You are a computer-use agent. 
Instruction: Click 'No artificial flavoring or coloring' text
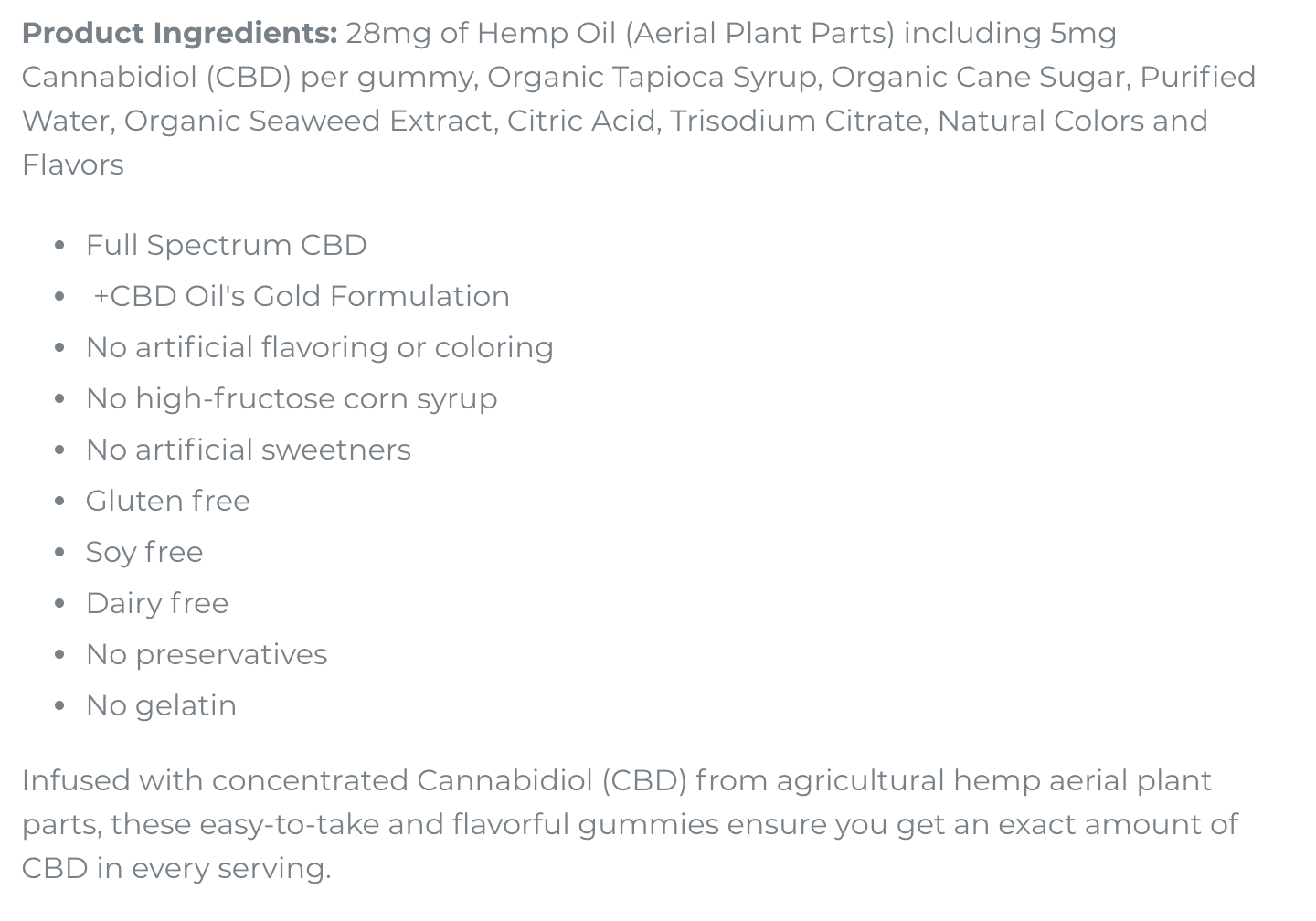320,347
